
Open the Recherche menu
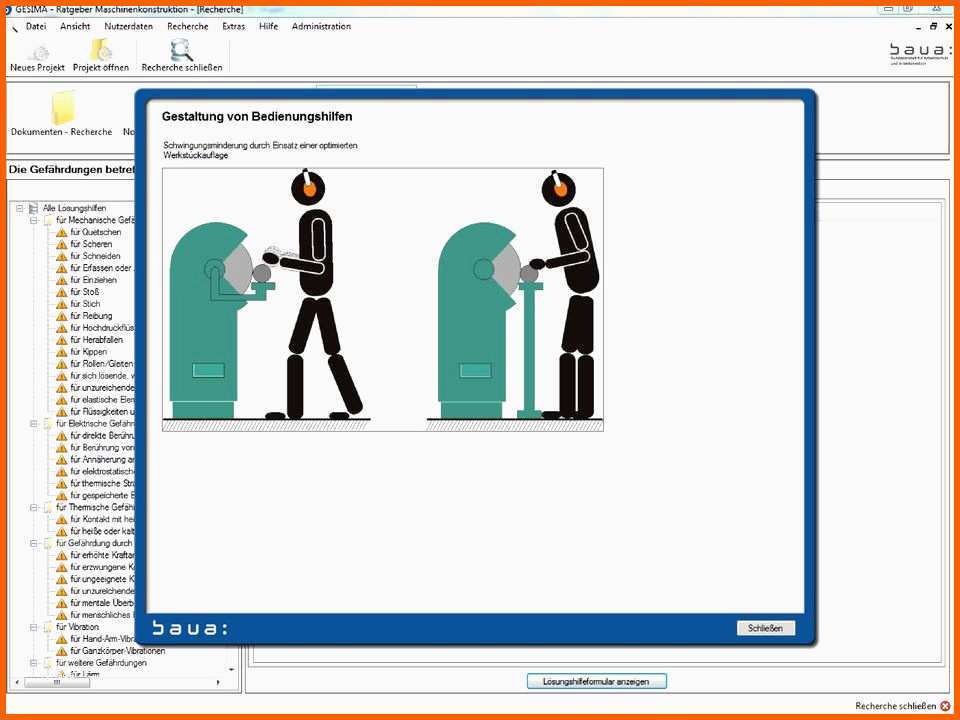[x=188, y=26]
